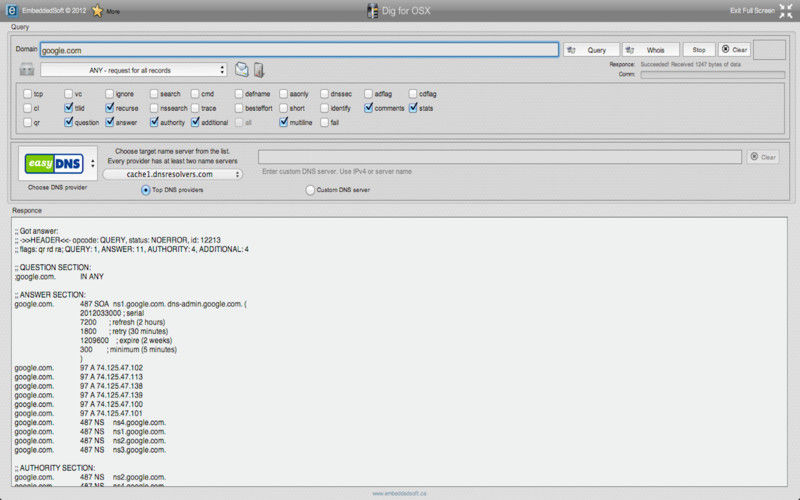The image size is (800, 500).
Task: Check the search option
Action: click(x=154, y=94)
